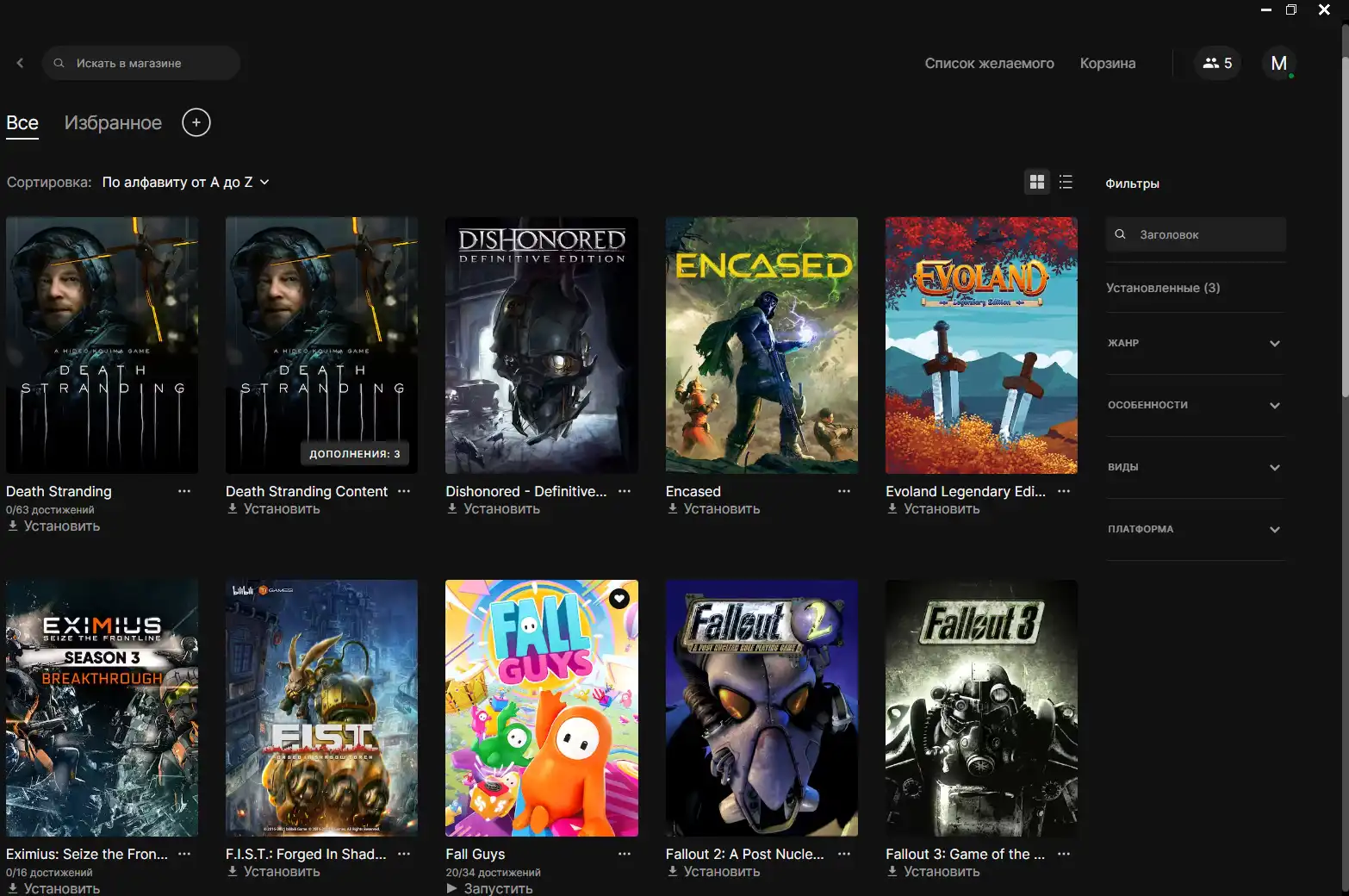The width and height of the screenshot is (1349, 896).
Task: Click the Заголовок filter field
Action: coord(1196,234)
